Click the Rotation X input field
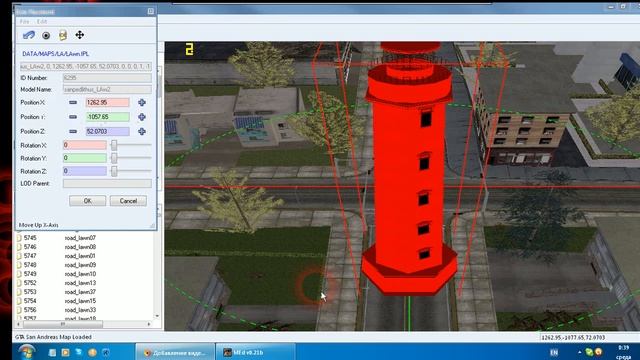The image size is (640, 360). click(84, 145)
